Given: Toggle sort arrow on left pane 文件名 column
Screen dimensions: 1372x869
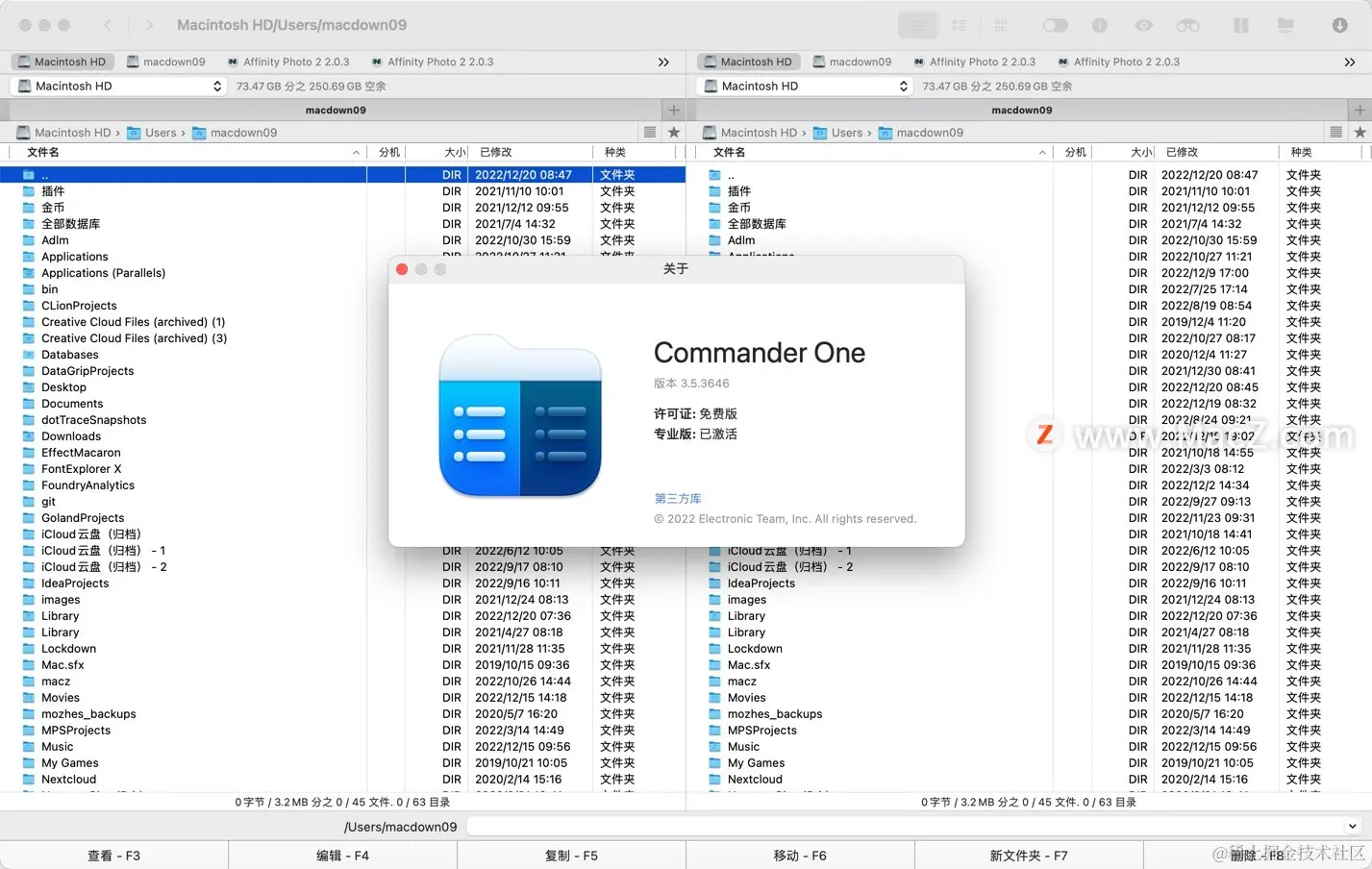Looking at the screenshot, I should click(x=356, y=152).
